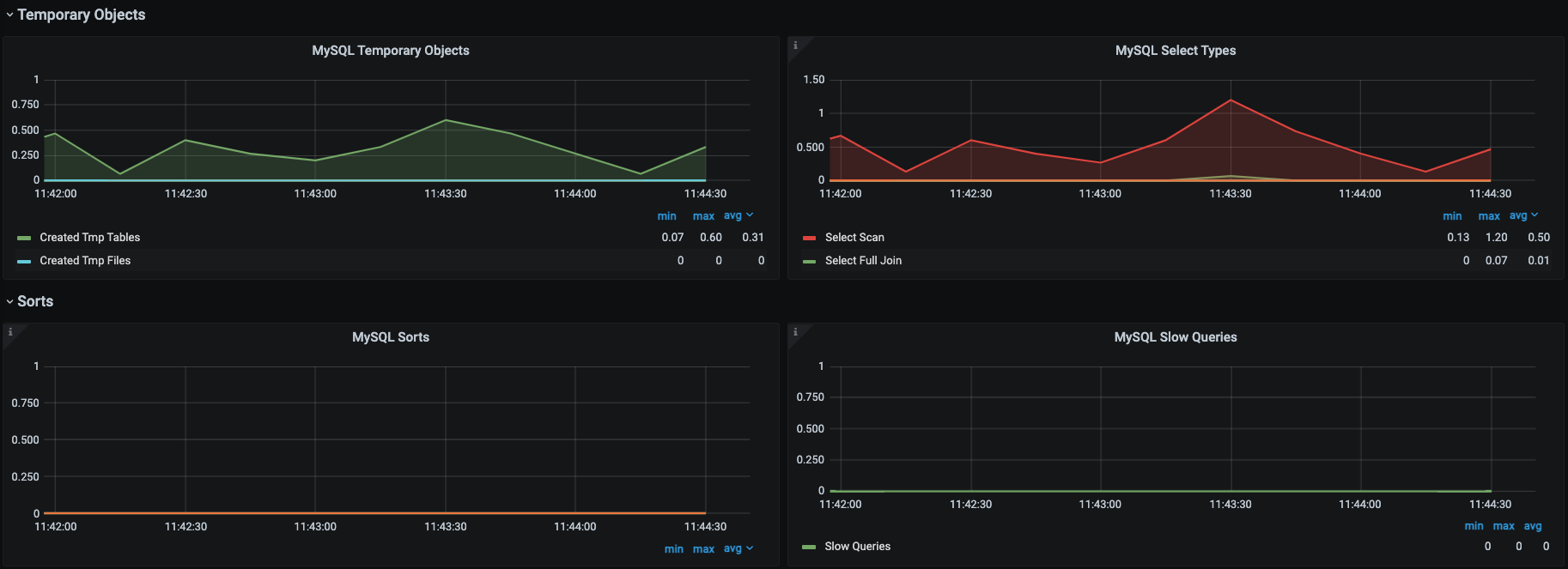The height and width of the screenshot is (569, 1568).
Task: Collapse the Temporary Objects row chevron
Action: (9, 15)
